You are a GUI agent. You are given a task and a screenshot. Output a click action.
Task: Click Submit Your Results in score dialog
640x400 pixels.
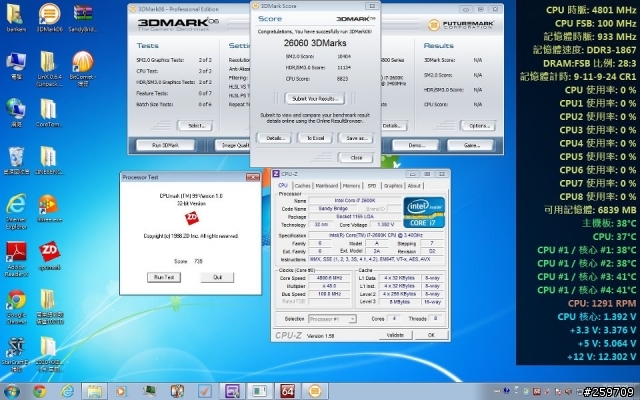(x=315, y=99)
